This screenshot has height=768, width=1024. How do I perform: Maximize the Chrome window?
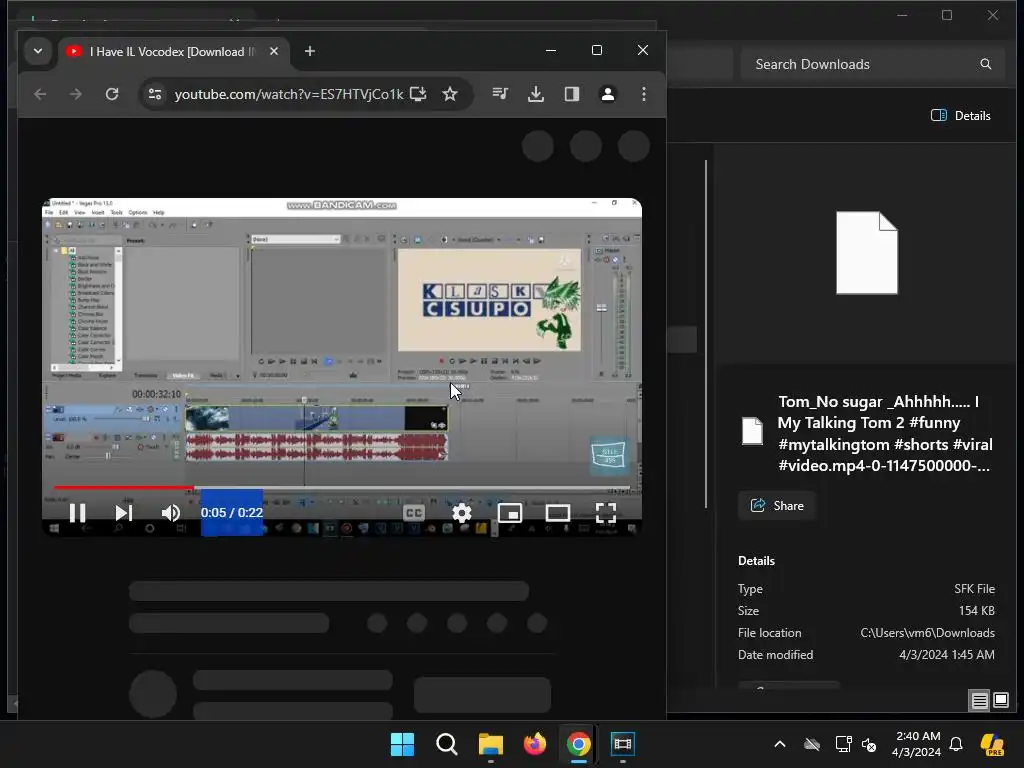coord(597,50)
